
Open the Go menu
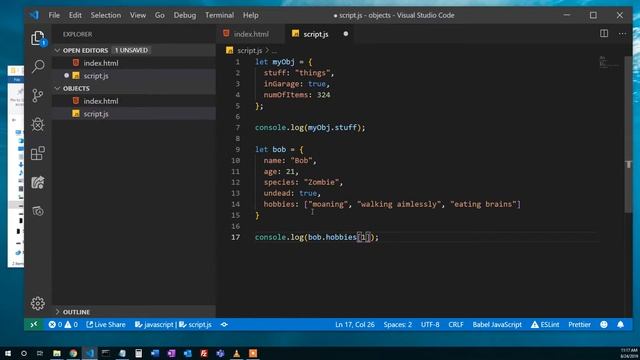point(160,15)
